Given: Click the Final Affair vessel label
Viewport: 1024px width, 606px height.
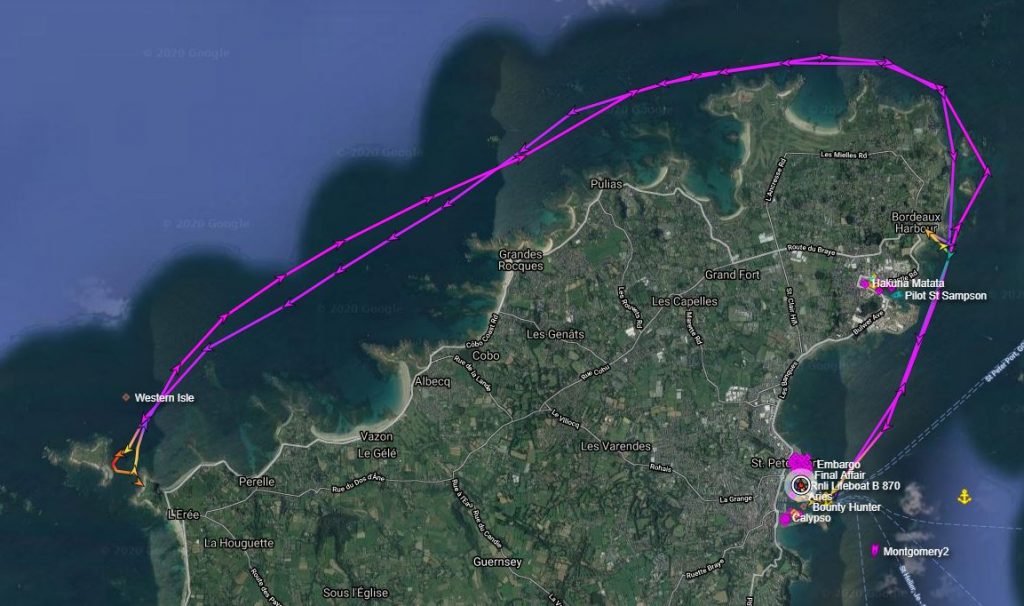Looking at the screenshot, I should [x=840, y=475].
